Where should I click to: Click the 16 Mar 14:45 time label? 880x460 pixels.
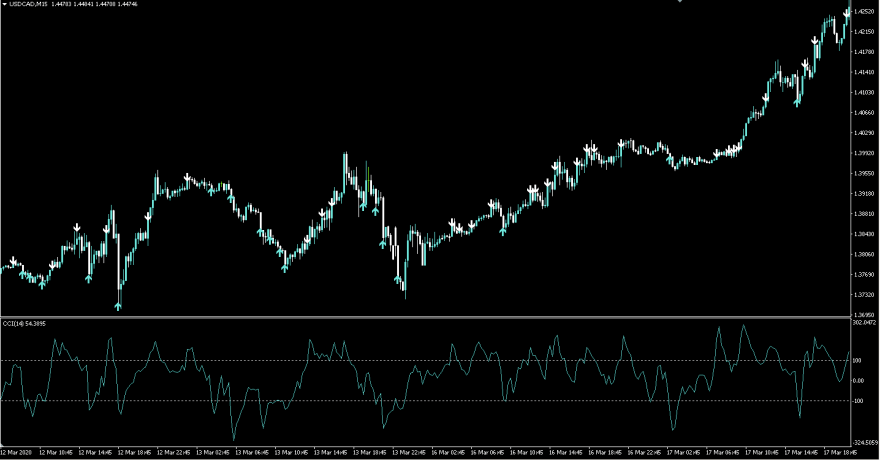click(566, 452)
